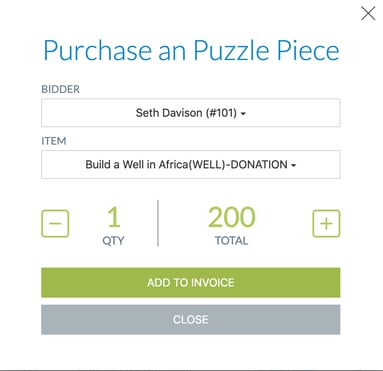This screenshot has height=371, width=383.
Task: Open the Item dropdown
Action: coord(191,164)
